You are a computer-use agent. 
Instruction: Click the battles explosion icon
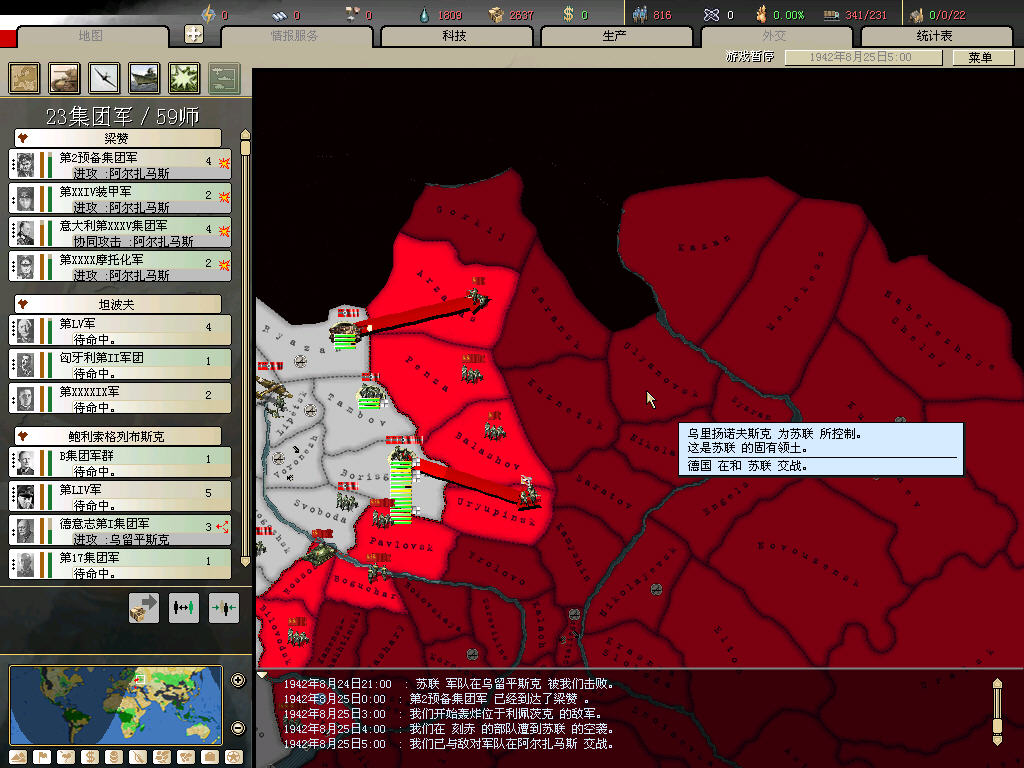point(185,78)
